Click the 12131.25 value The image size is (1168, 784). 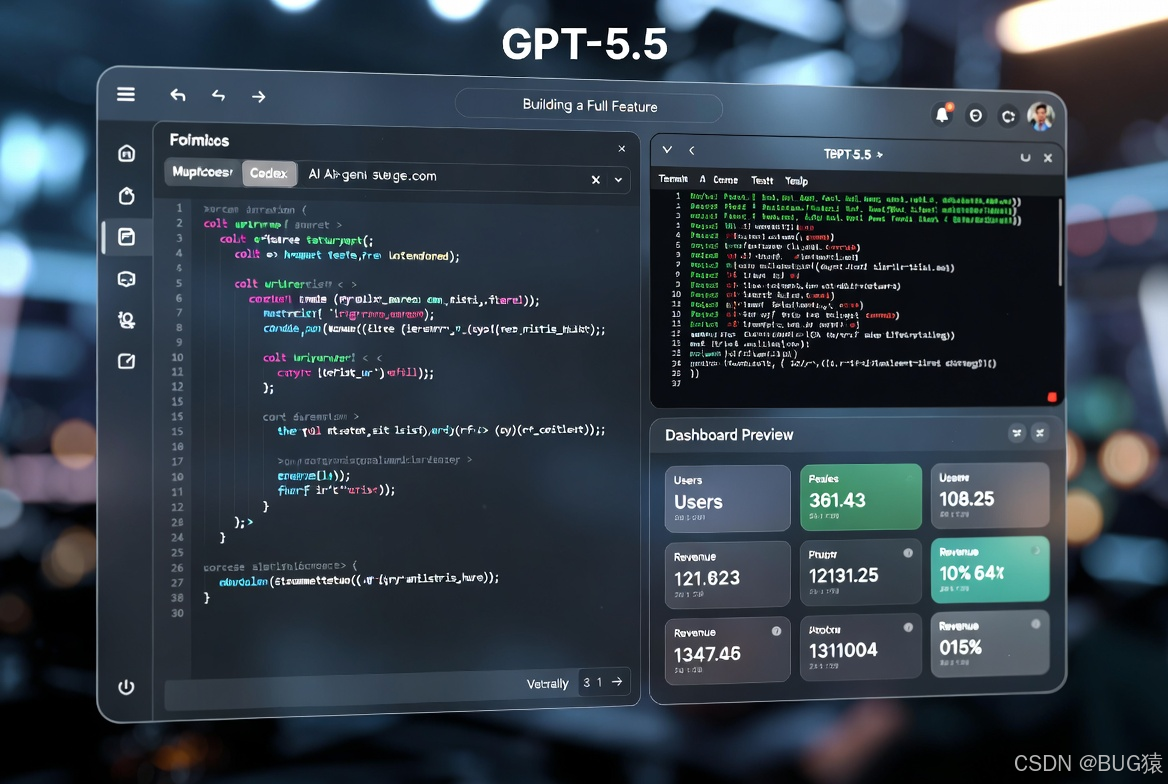(843, 575)
